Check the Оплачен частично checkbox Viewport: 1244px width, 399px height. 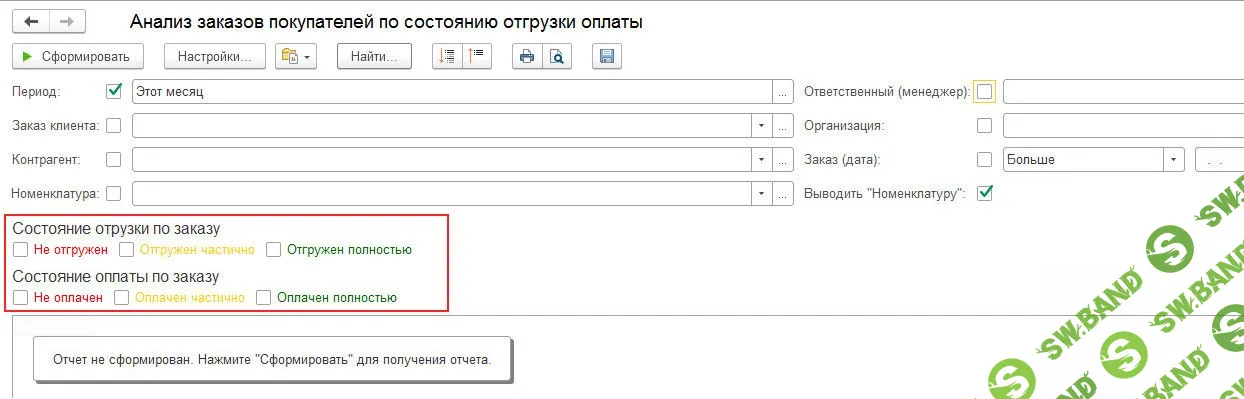pos(122,297)
